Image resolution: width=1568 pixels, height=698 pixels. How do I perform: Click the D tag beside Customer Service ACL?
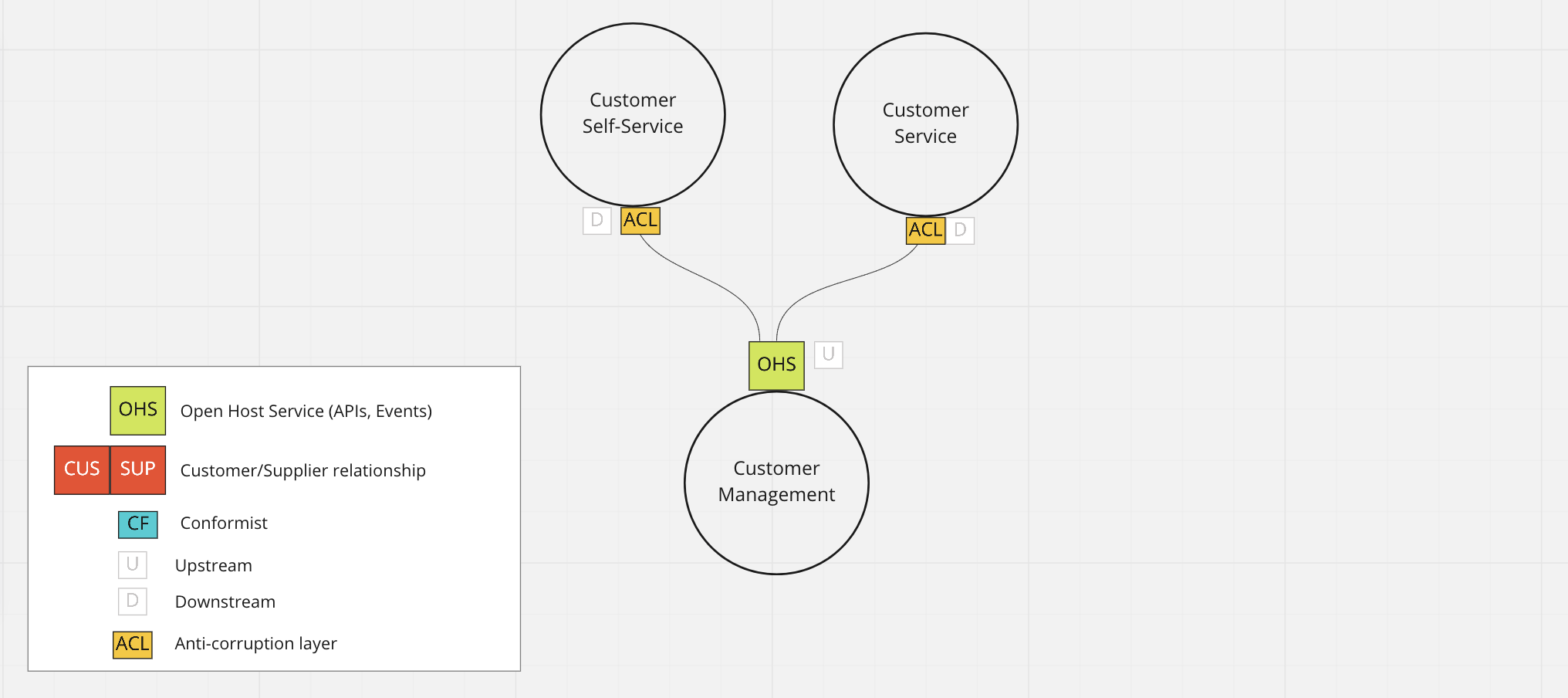[961, 230]
